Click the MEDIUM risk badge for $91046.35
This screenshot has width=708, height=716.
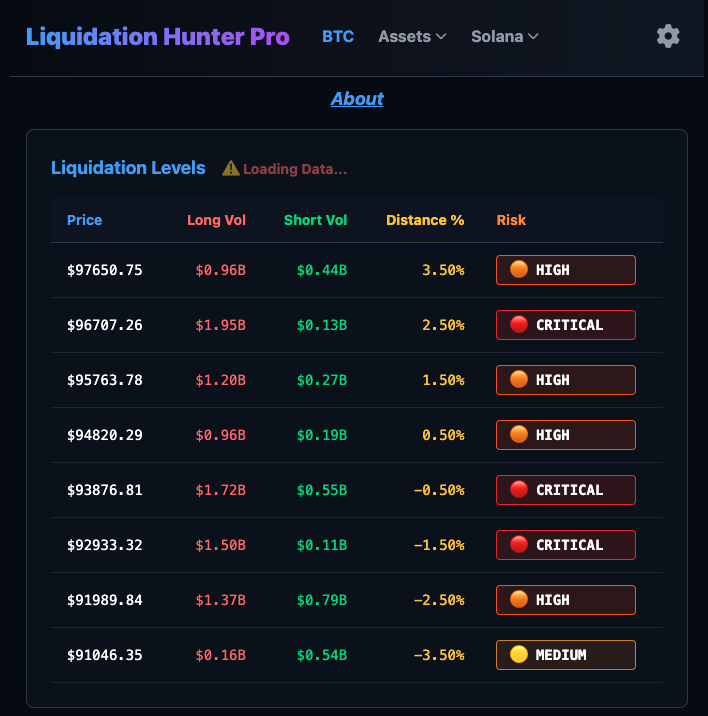pos(566,655)
